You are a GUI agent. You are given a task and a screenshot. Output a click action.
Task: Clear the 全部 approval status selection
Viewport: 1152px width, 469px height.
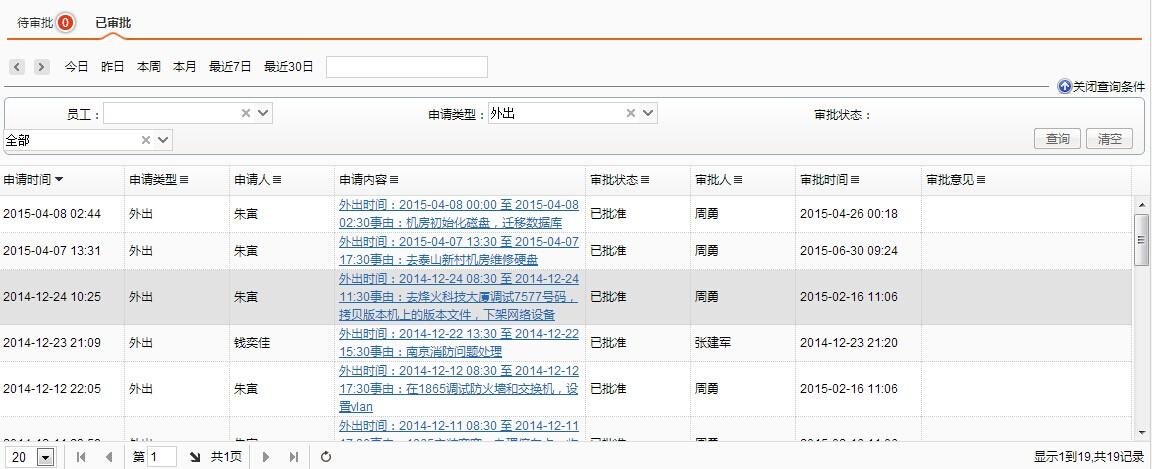click(x=146, y=140)
